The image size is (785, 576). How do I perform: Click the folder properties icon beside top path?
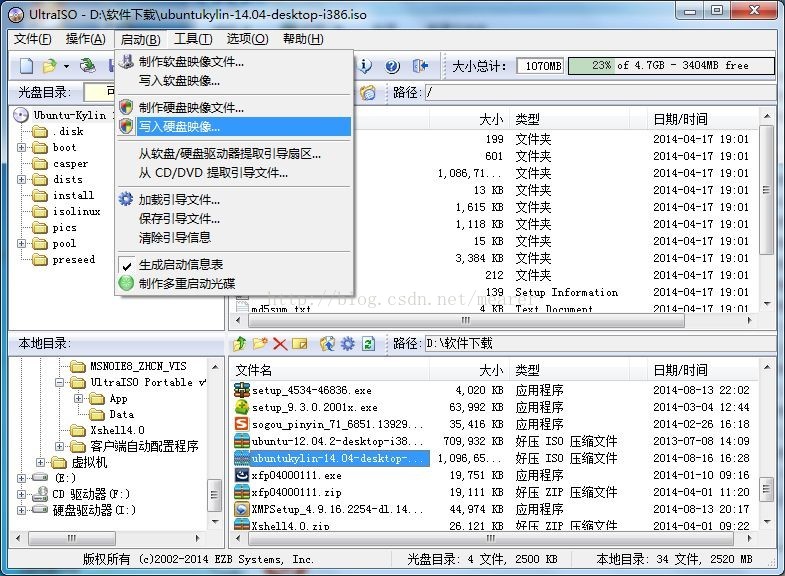coord(368,93)
